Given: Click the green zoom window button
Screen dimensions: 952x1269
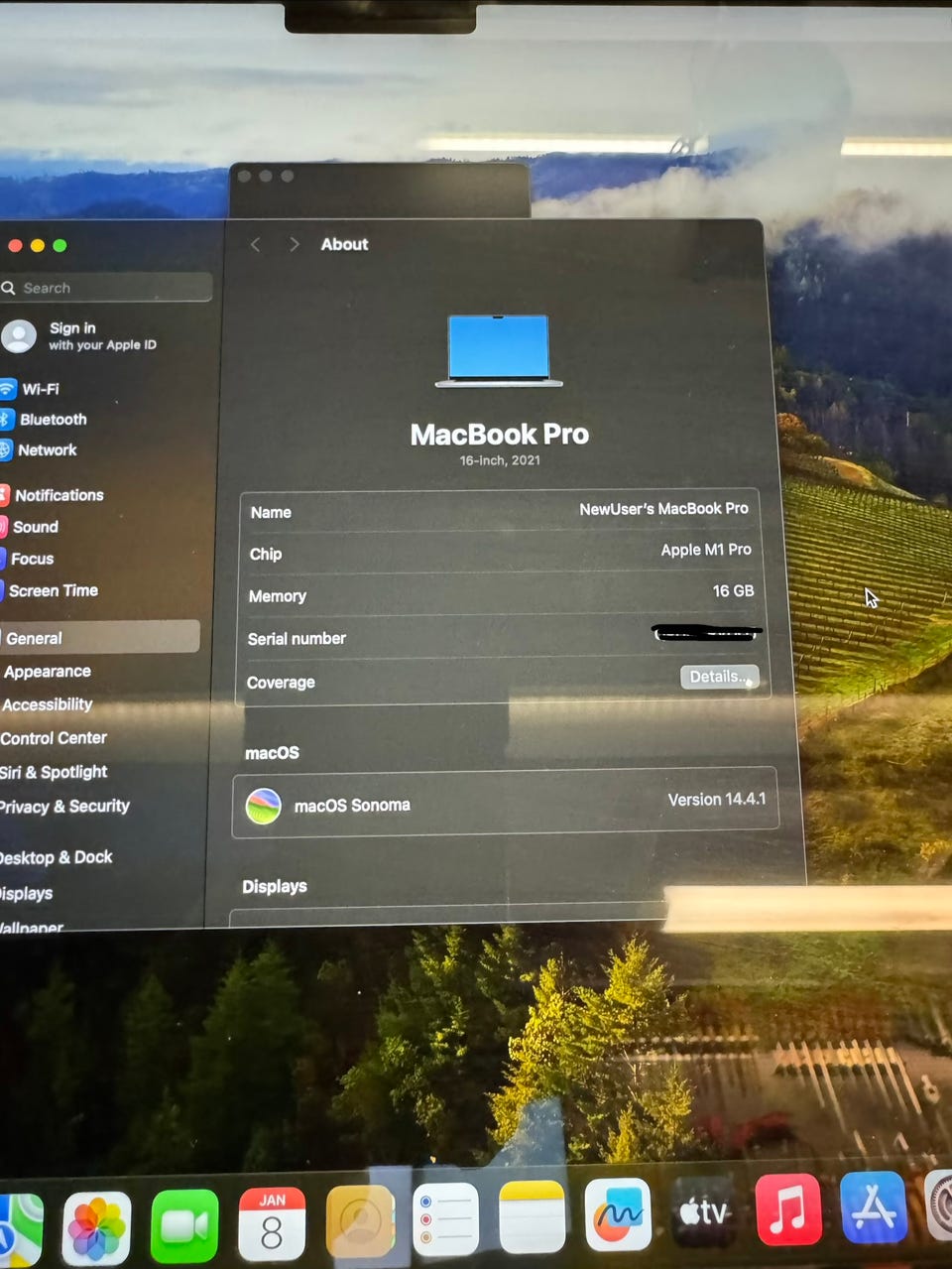Looking at the screenshot, I should click(59, 245).
